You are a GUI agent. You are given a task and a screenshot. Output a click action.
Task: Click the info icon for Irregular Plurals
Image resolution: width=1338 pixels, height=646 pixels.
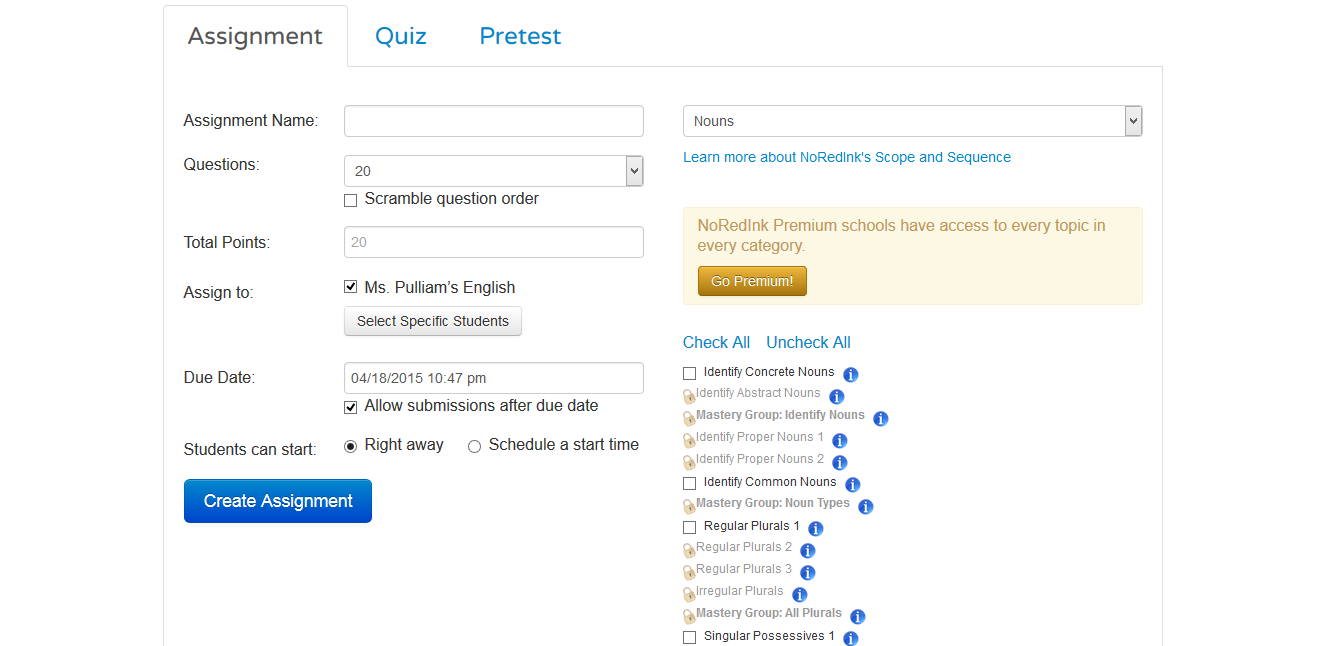coord(799,594)
